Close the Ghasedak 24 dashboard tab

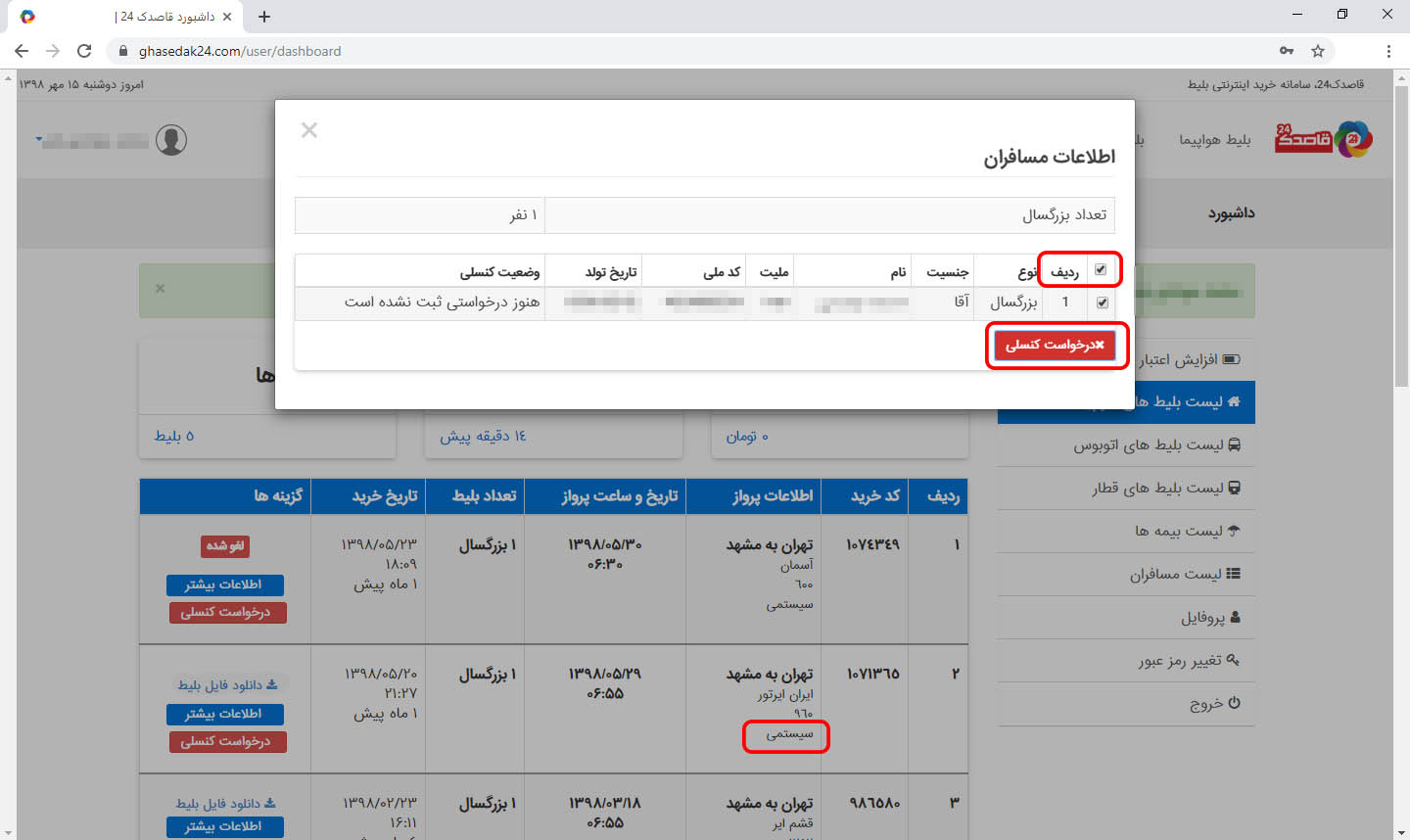[x=227, y=17]
